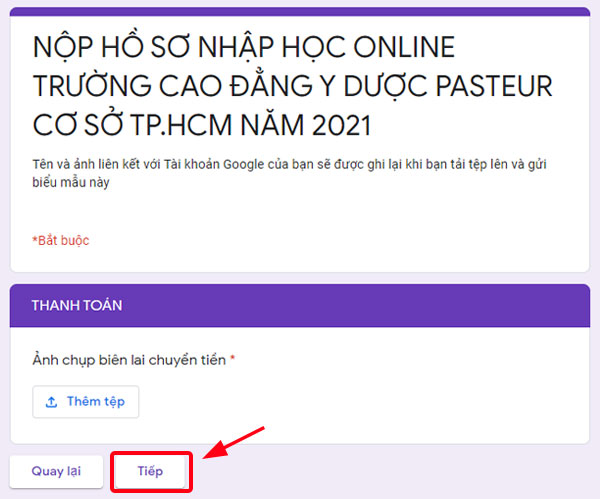The height and width of the screenshot is (499, 600).
Task: Click the red *Bắt buộc required note
Action: click(61, 240)
